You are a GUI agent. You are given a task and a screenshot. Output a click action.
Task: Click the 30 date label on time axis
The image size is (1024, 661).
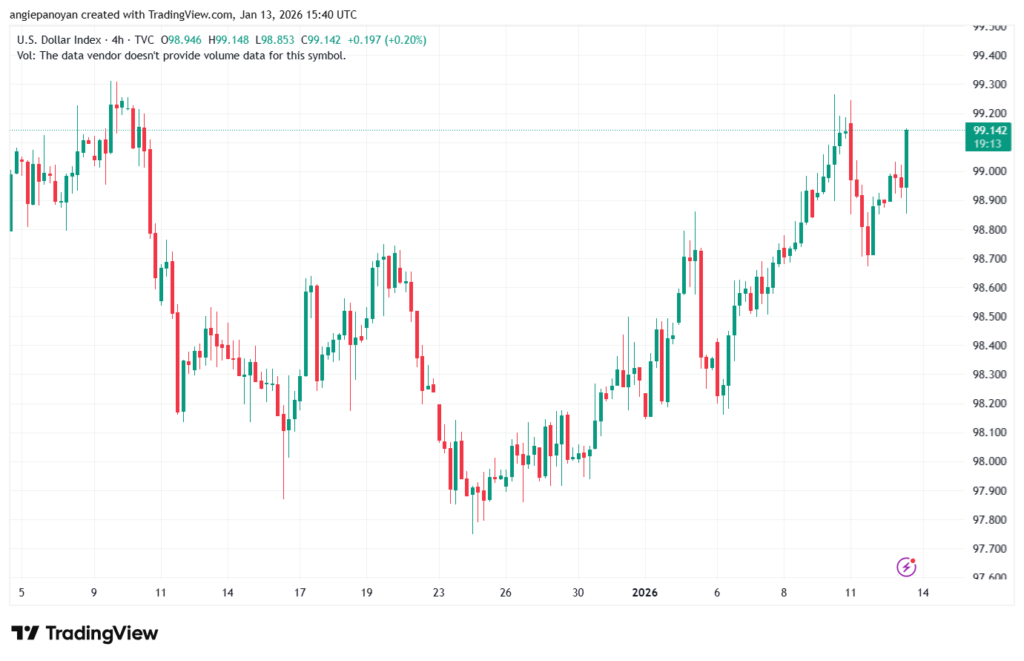pos(578,592)
